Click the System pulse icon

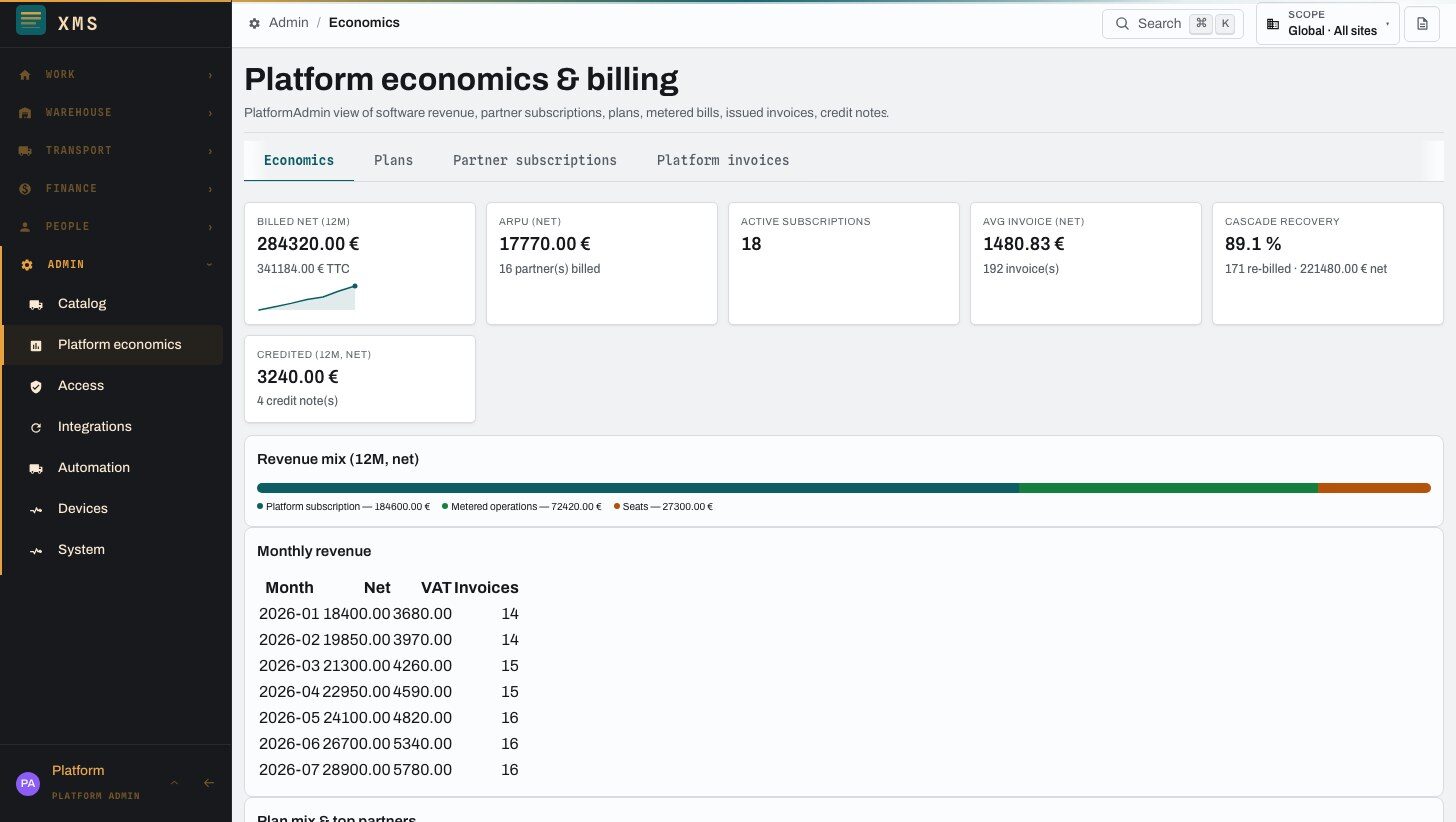[x=36, y=550]
